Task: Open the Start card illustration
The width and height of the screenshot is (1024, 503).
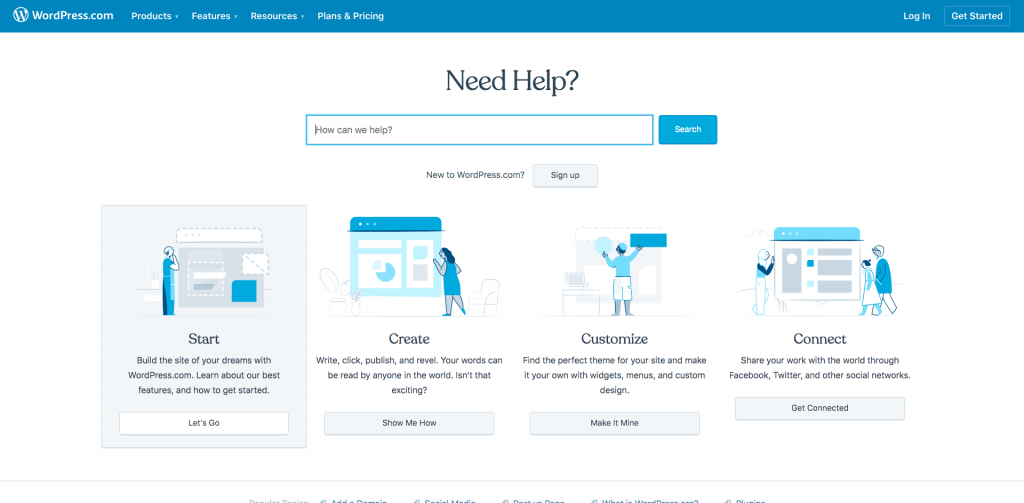Action: point(204,271)
